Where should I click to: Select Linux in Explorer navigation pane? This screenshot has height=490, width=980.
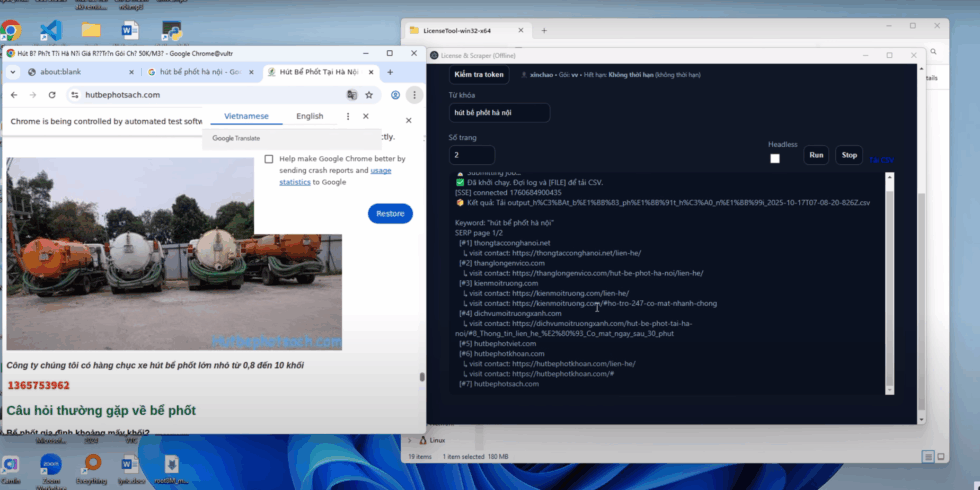click(438, 440)
